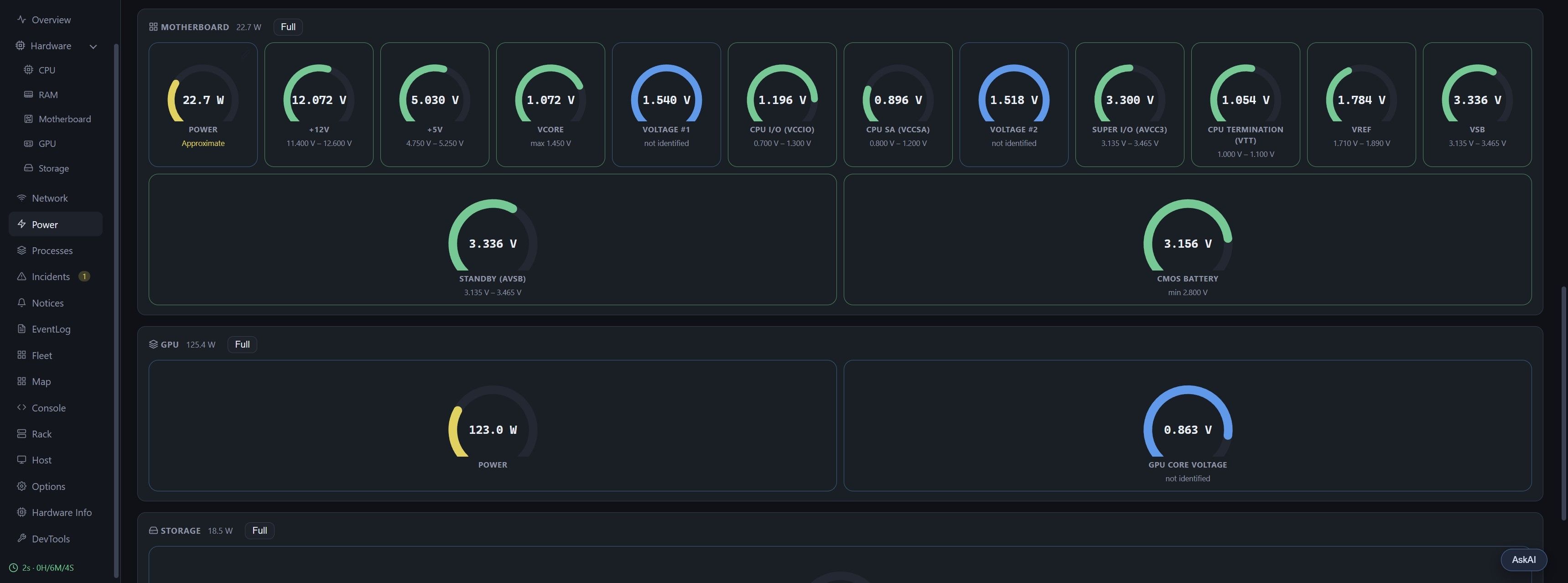The width and height of the screenshot is (1568, 583).
Task: Click the Host monitor icon
Action: point(21,459)
